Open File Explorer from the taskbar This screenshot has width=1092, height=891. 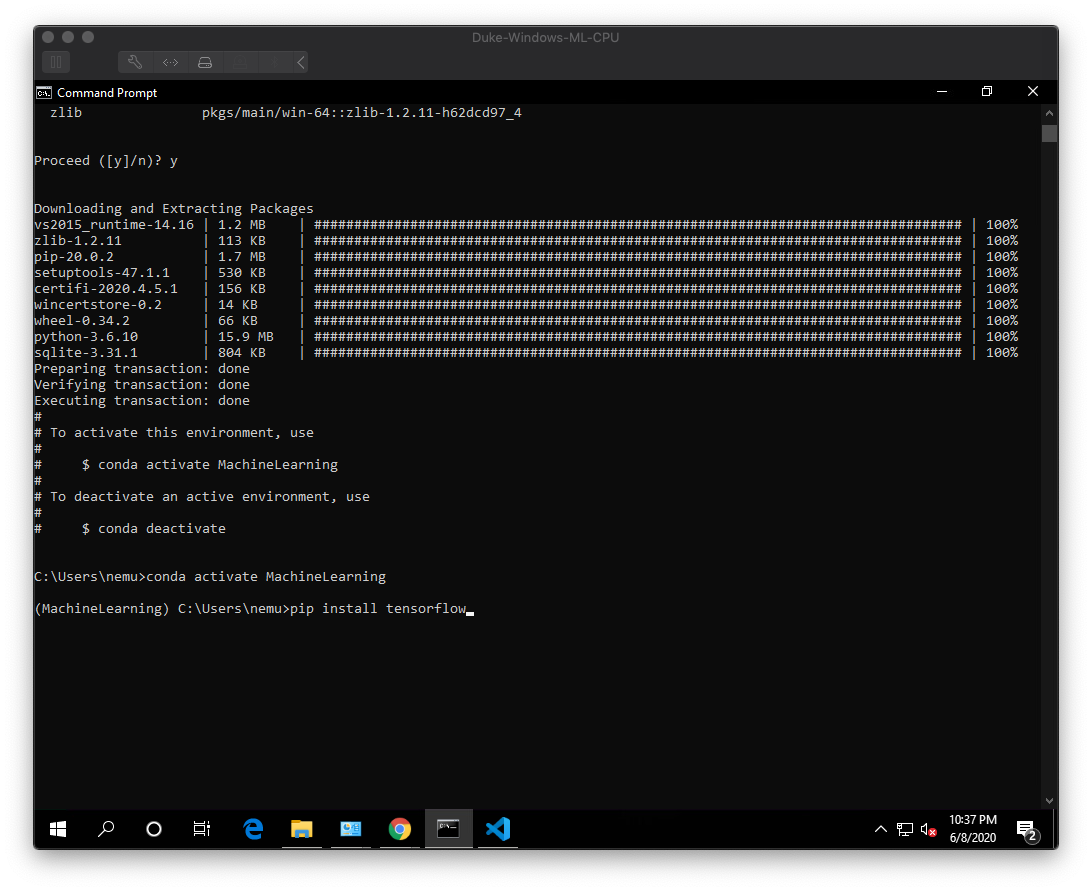302,829
